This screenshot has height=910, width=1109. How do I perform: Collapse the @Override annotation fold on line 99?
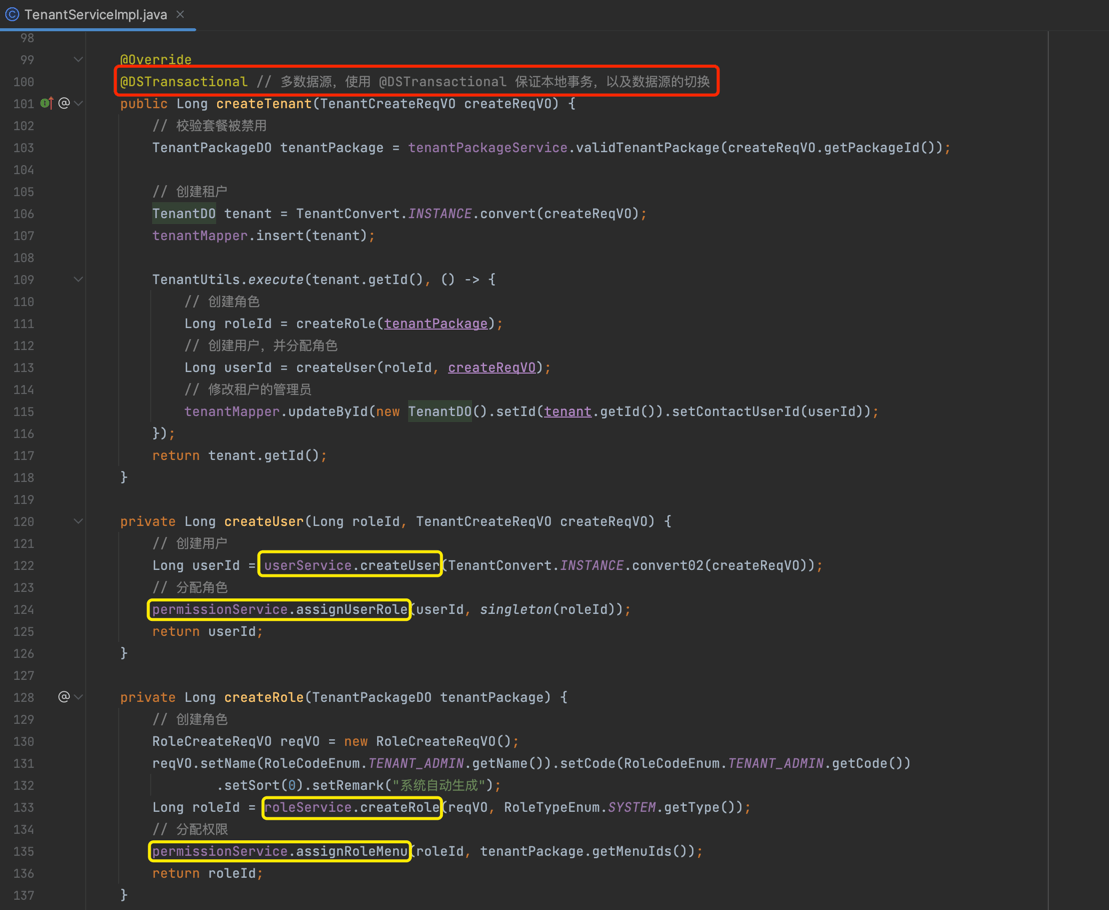78,60
